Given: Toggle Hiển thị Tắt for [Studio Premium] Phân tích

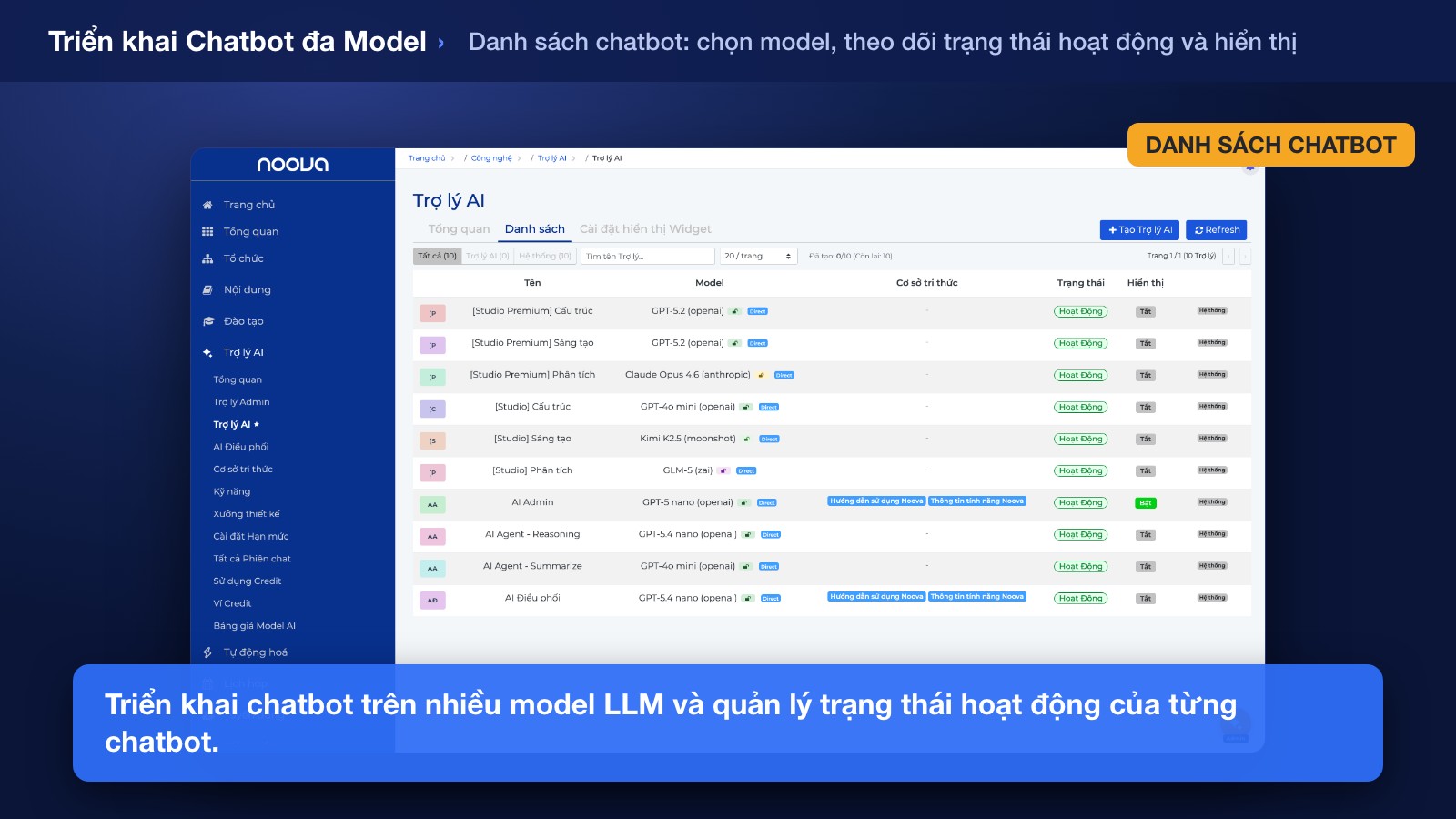Looking at the screenshot, I should (1146, 375).
